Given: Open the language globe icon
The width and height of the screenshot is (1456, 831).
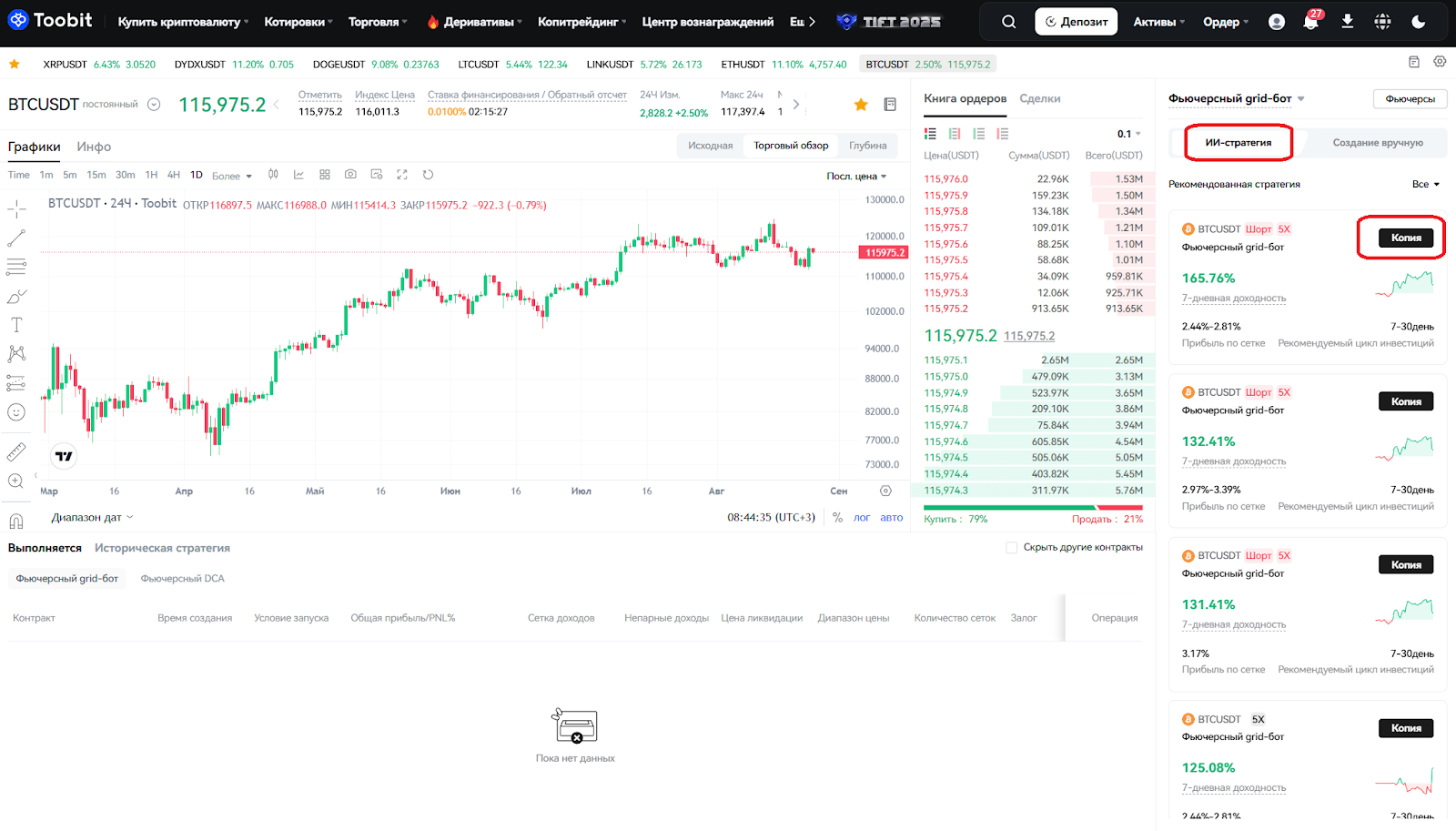Looking at the screenshot, I should pos(1382,22).
